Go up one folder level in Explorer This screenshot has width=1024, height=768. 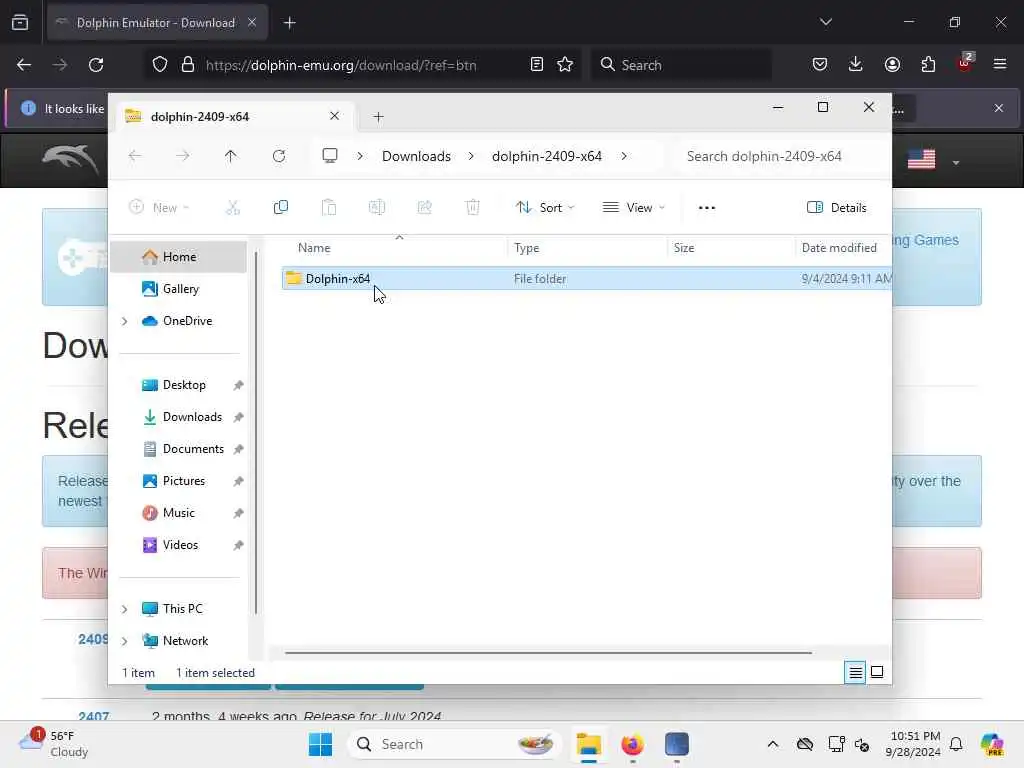[231, 156]
